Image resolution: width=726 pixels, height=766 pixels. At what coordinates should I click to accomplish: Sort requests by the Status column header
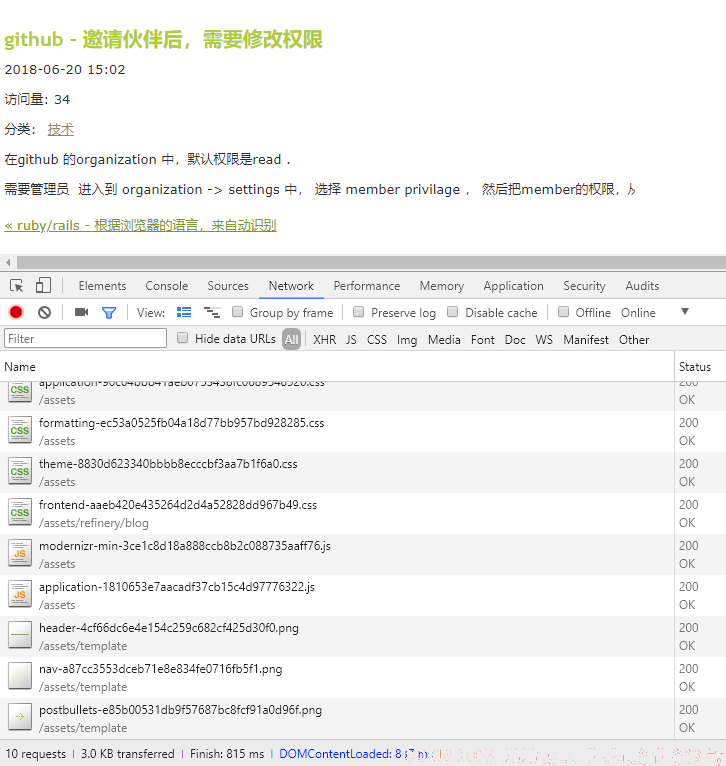(700, 366)
